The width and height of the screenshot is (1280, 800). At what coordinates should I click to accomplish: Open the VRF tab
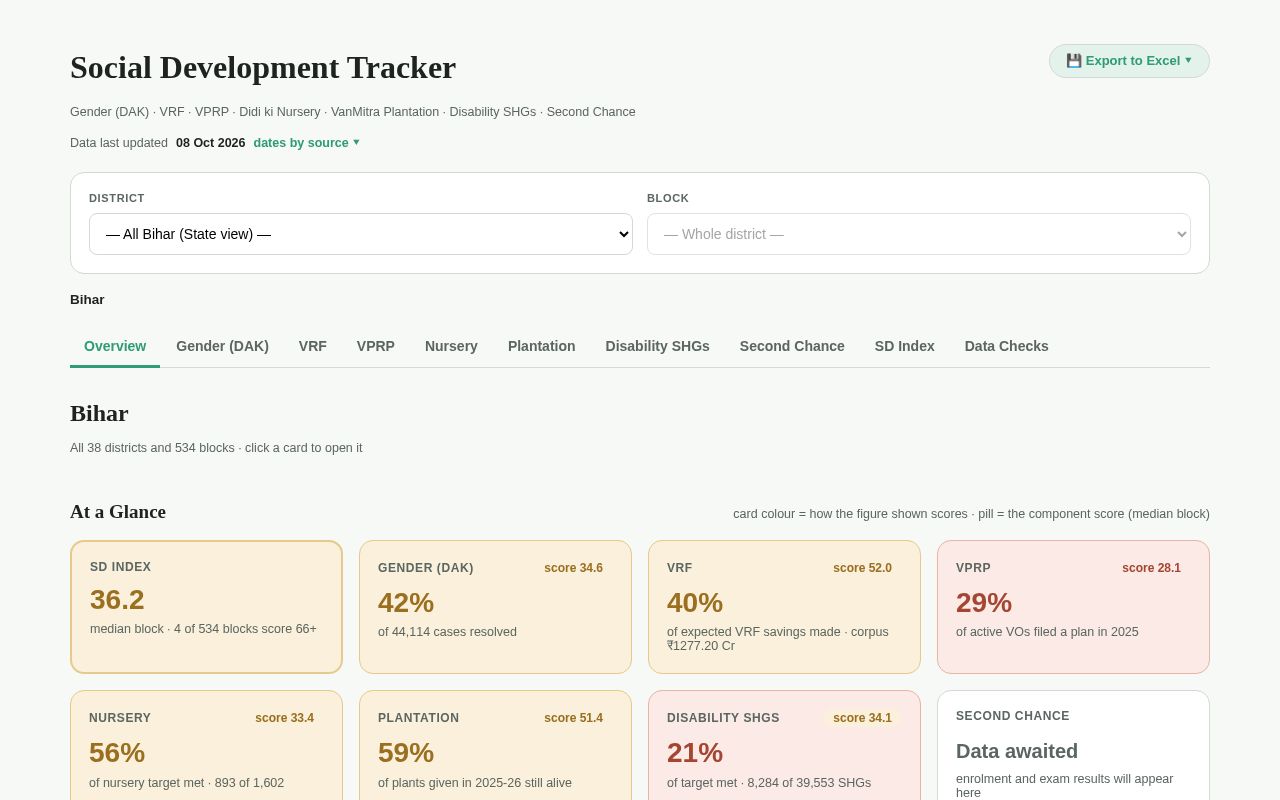pos(313,346)
